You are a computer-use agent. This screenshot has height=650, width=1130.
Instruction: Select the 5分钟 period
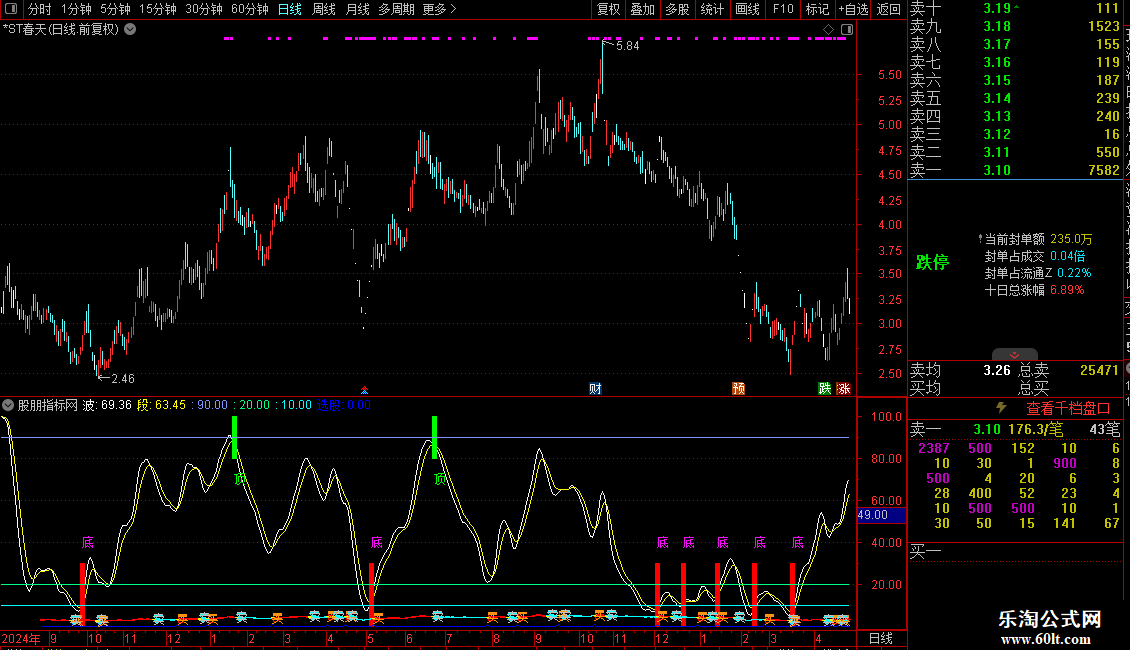(115, 9)
